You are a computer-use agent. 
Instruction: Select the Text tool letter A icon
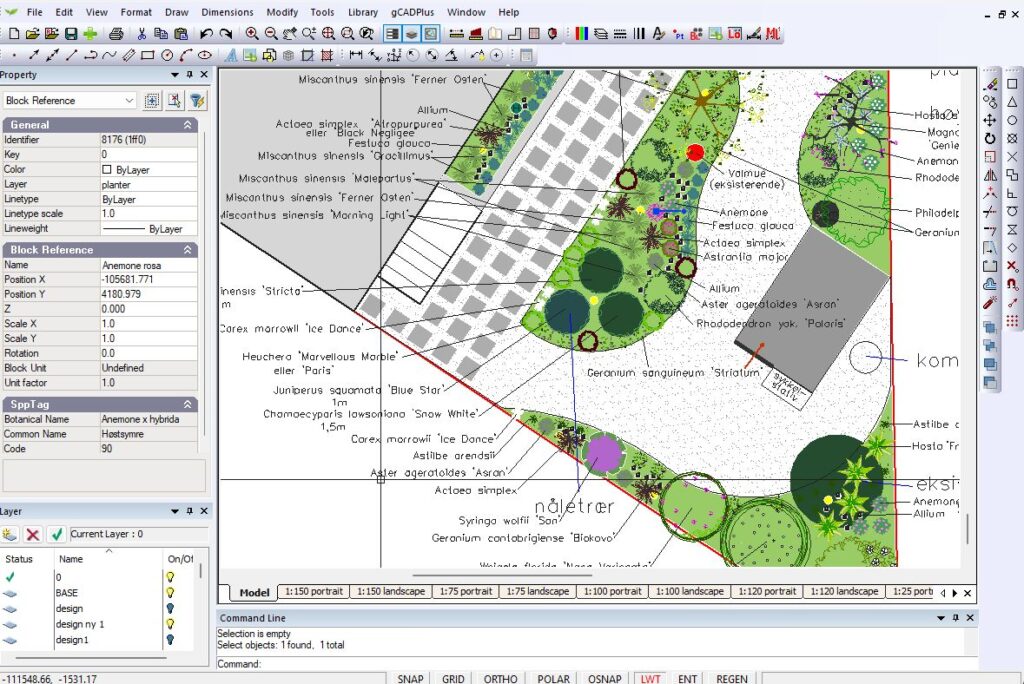(x=231, y=56)
